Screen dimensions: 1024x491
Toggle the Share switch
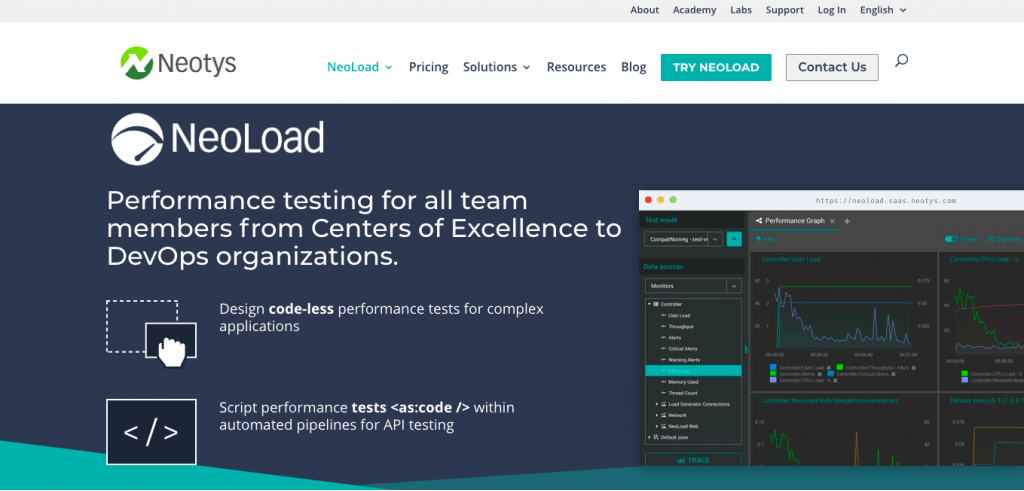tap(952, 239)
